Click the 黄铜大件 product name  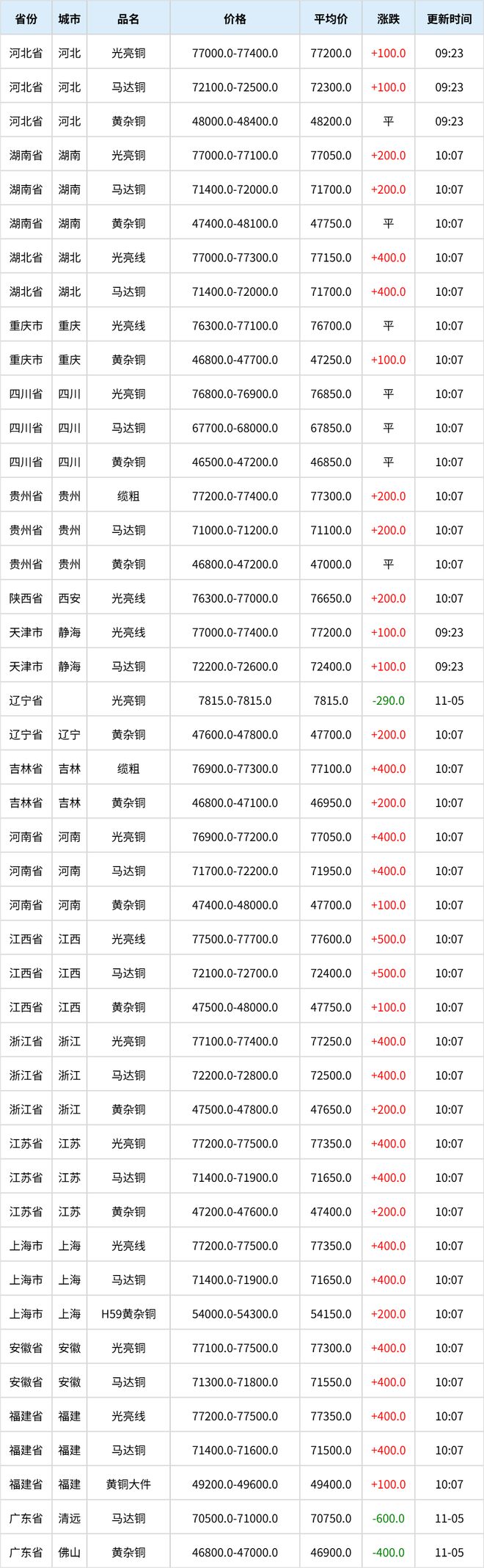click(x=128, y=1484)
